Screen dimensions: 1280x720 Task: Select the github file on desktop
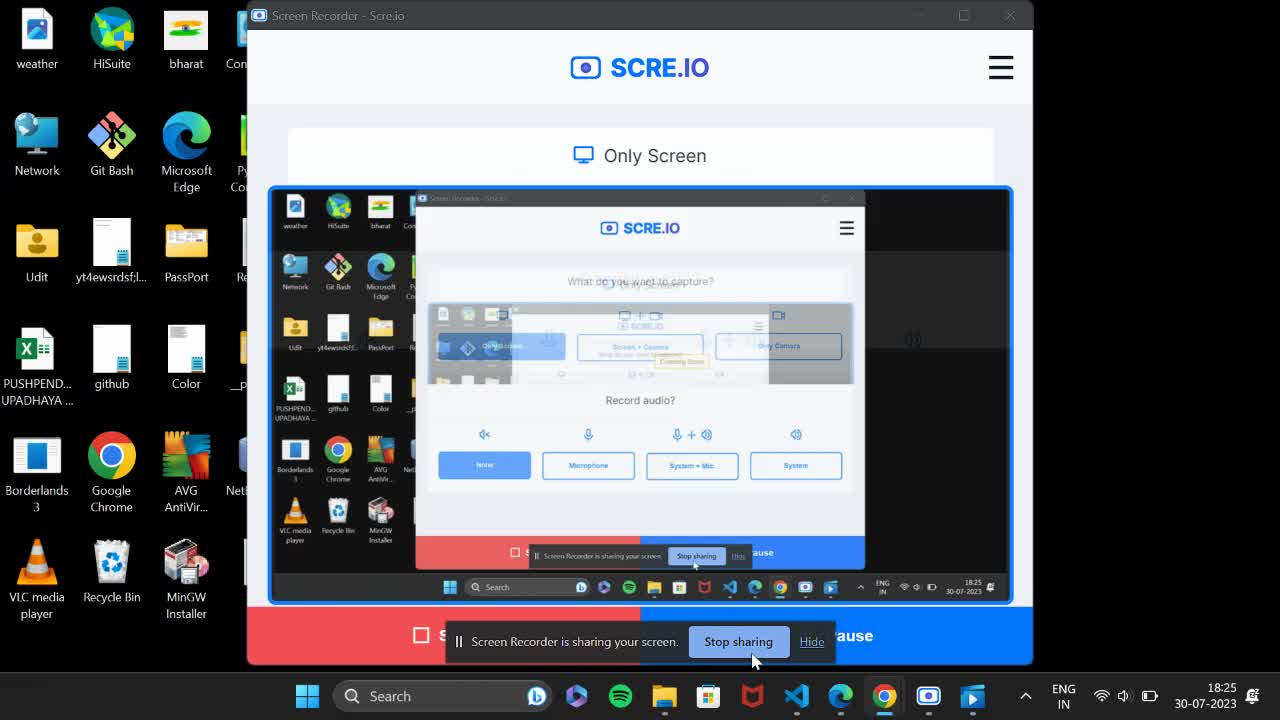pyautogui.click(x=112, y=360)
